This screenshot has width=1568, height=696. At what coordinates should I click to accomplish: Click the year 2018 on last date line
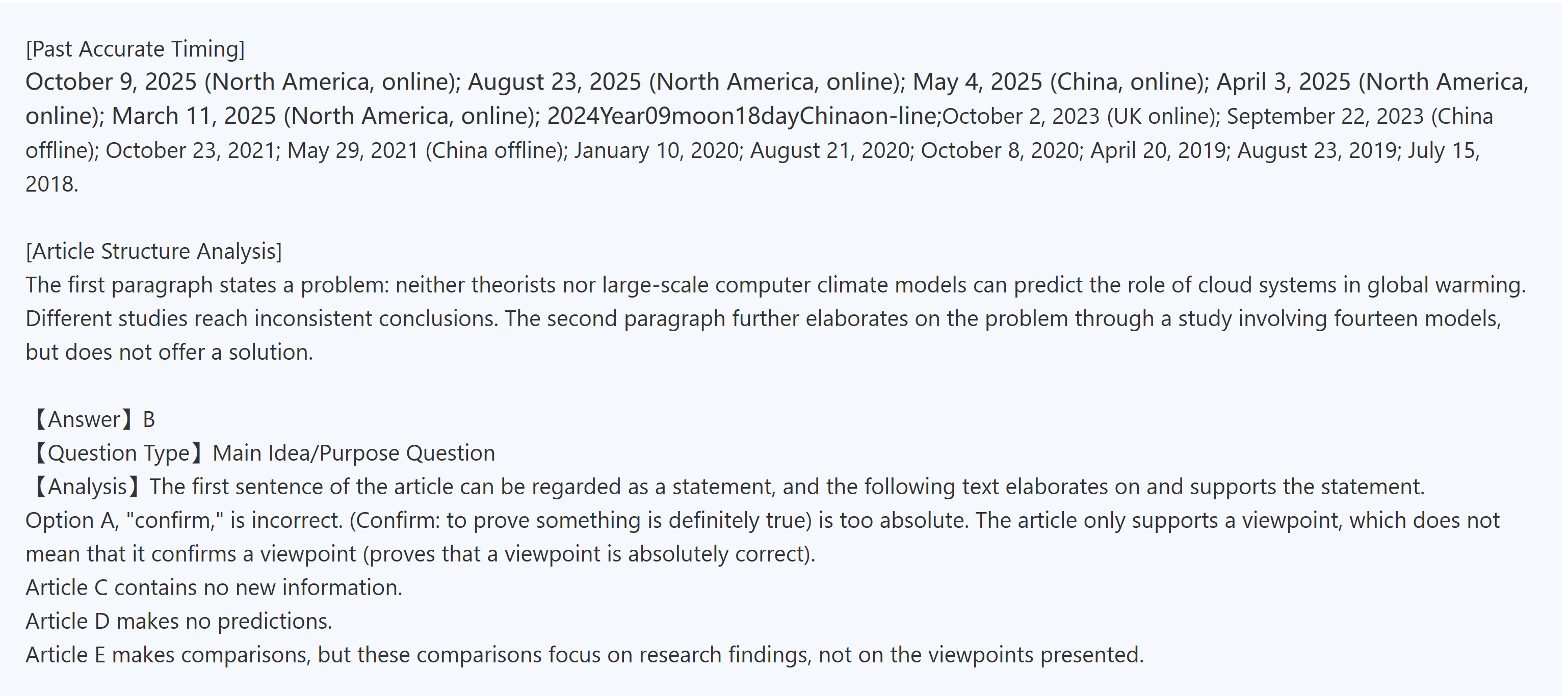tap(51, 184)
